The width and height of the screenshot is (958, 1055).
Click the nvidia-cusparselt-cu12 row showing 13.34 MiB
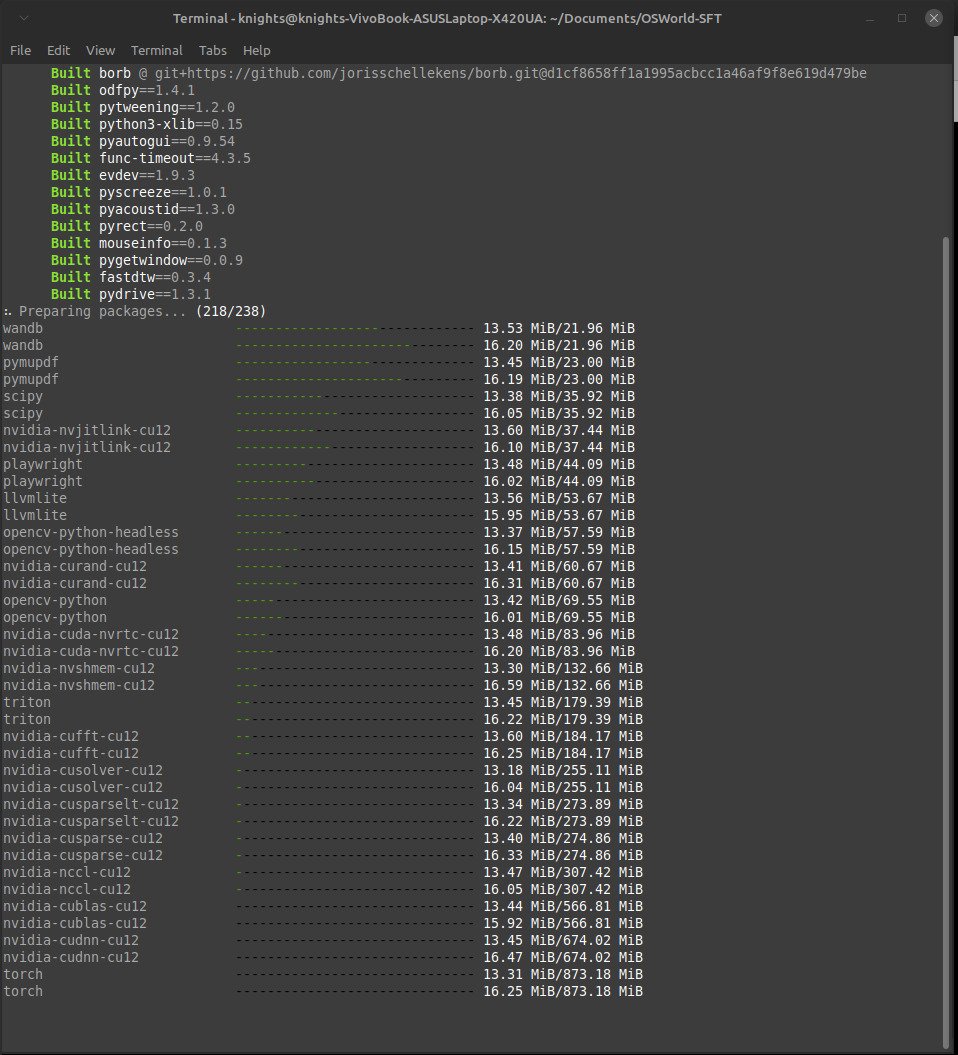(323, 804)
